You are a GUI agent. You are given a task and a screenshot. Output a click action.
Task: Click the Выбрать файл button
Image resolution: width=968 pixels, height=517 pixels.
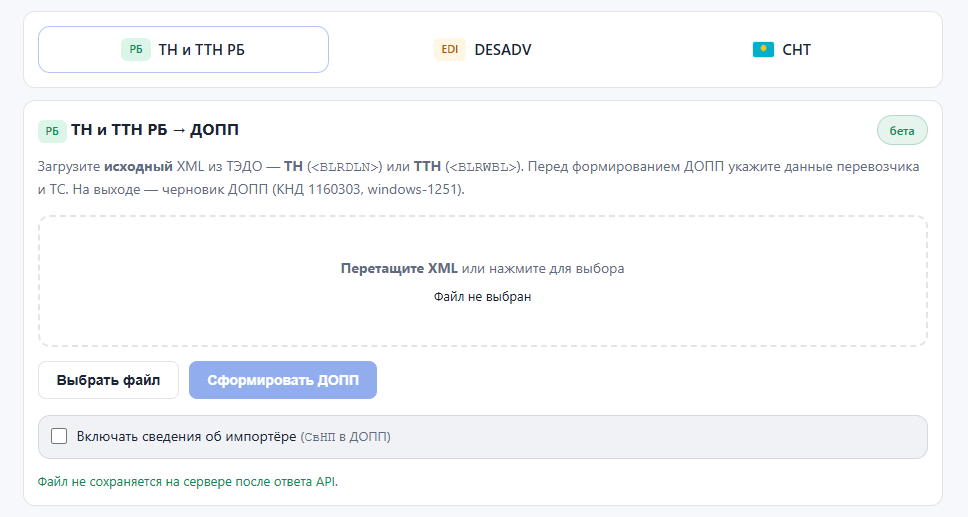(109, 380)
